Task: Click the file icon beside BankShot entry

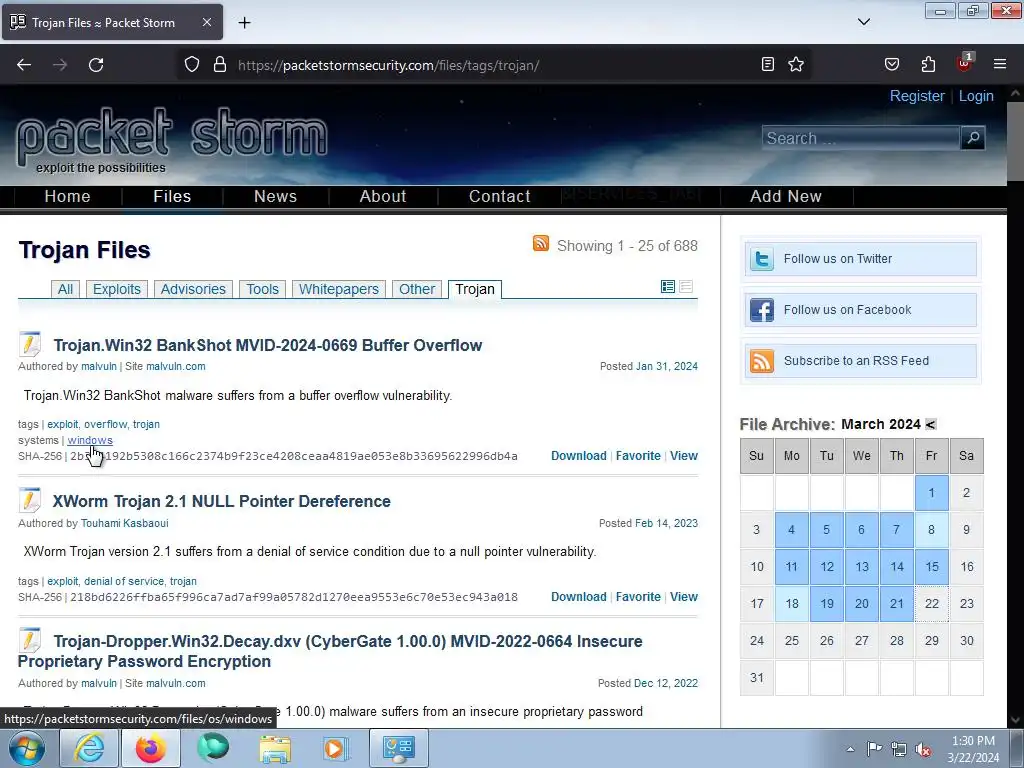Action: pos(29,344)
